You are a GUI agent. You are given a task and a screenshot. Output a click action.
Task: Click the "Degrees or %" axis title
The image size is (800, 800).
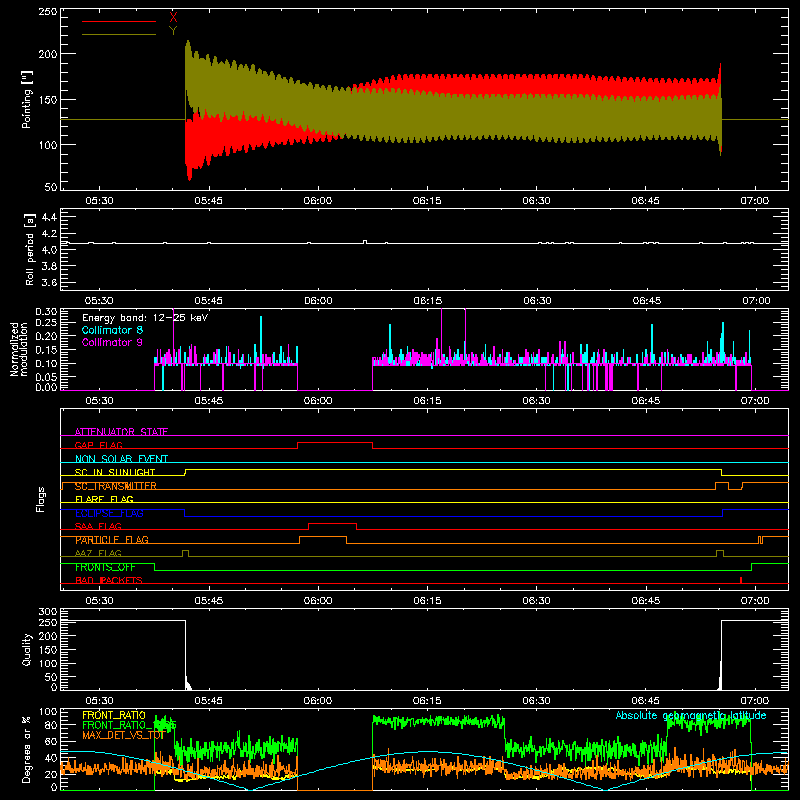tap(27, 749)
